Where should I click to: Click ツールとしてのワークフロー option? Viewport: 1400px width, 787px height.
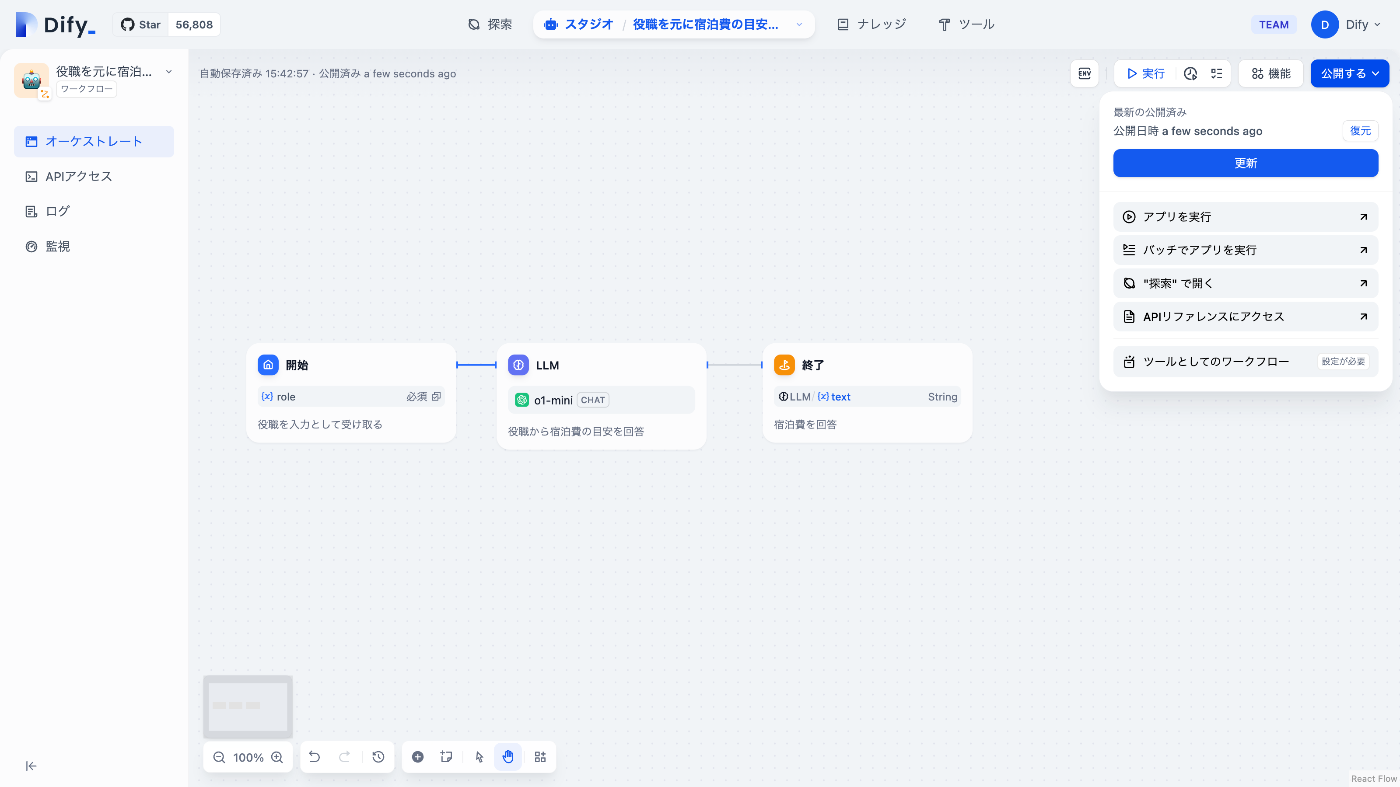click(1246, 362)
